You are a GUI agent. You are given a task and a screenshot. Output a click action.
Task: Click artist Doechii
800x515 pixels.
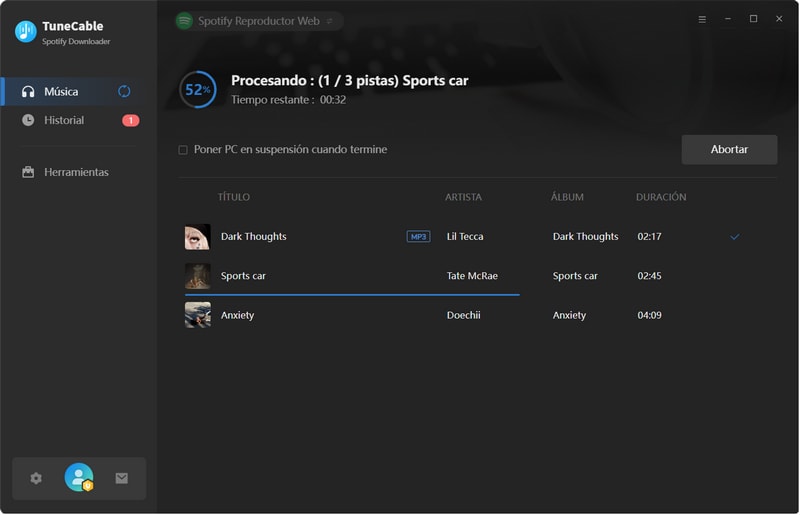tap(463, 315)
